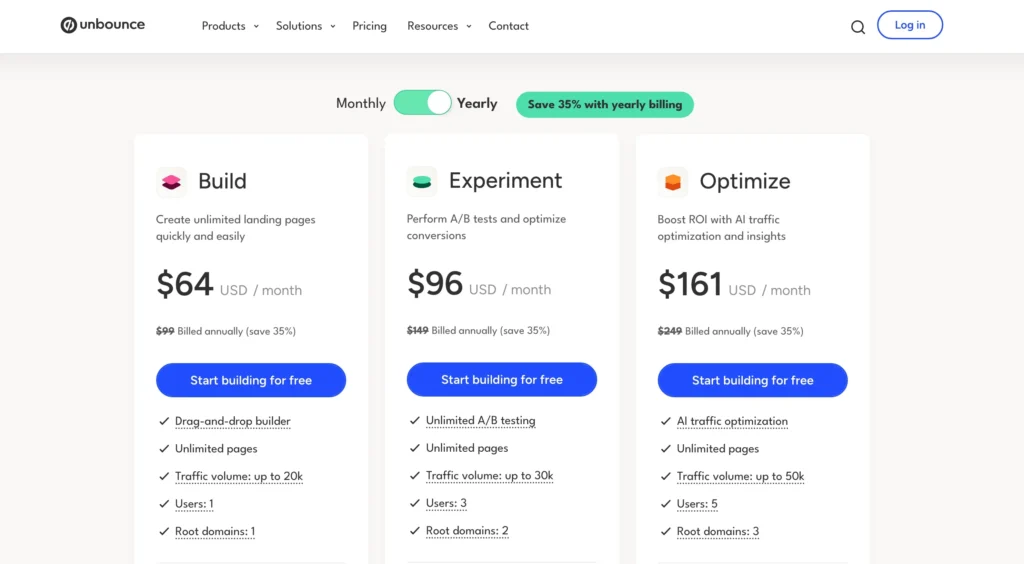Start building for free on Experiment plan

point(502,379)
